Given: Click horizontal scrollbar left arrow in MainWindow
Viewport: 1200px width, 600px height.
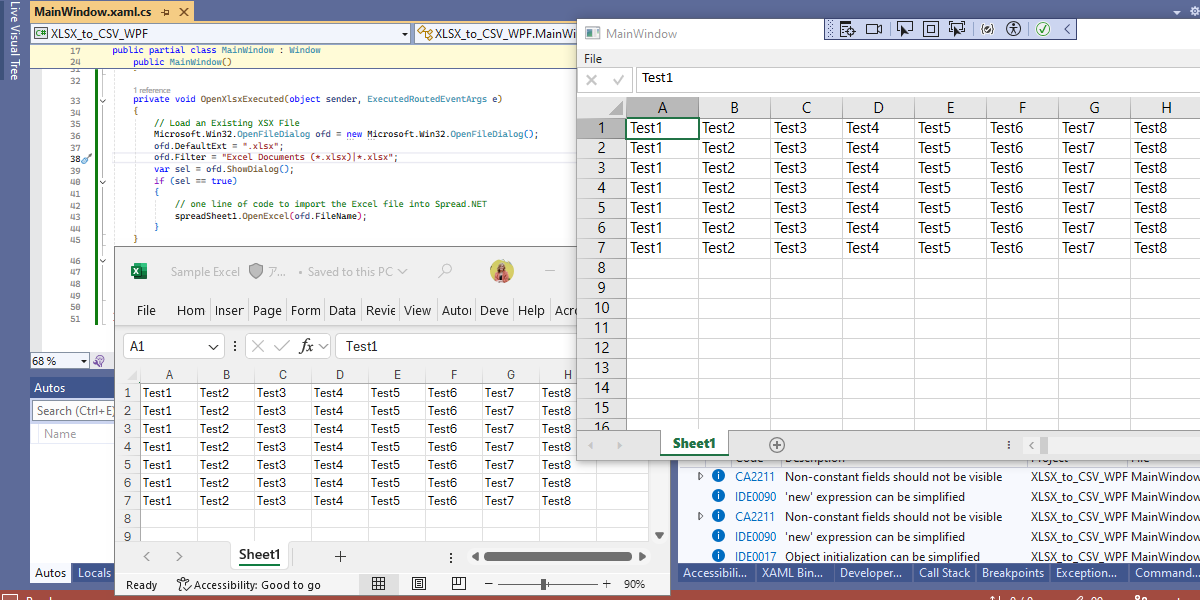Looking at the screenshot, I should point(1031,445).
